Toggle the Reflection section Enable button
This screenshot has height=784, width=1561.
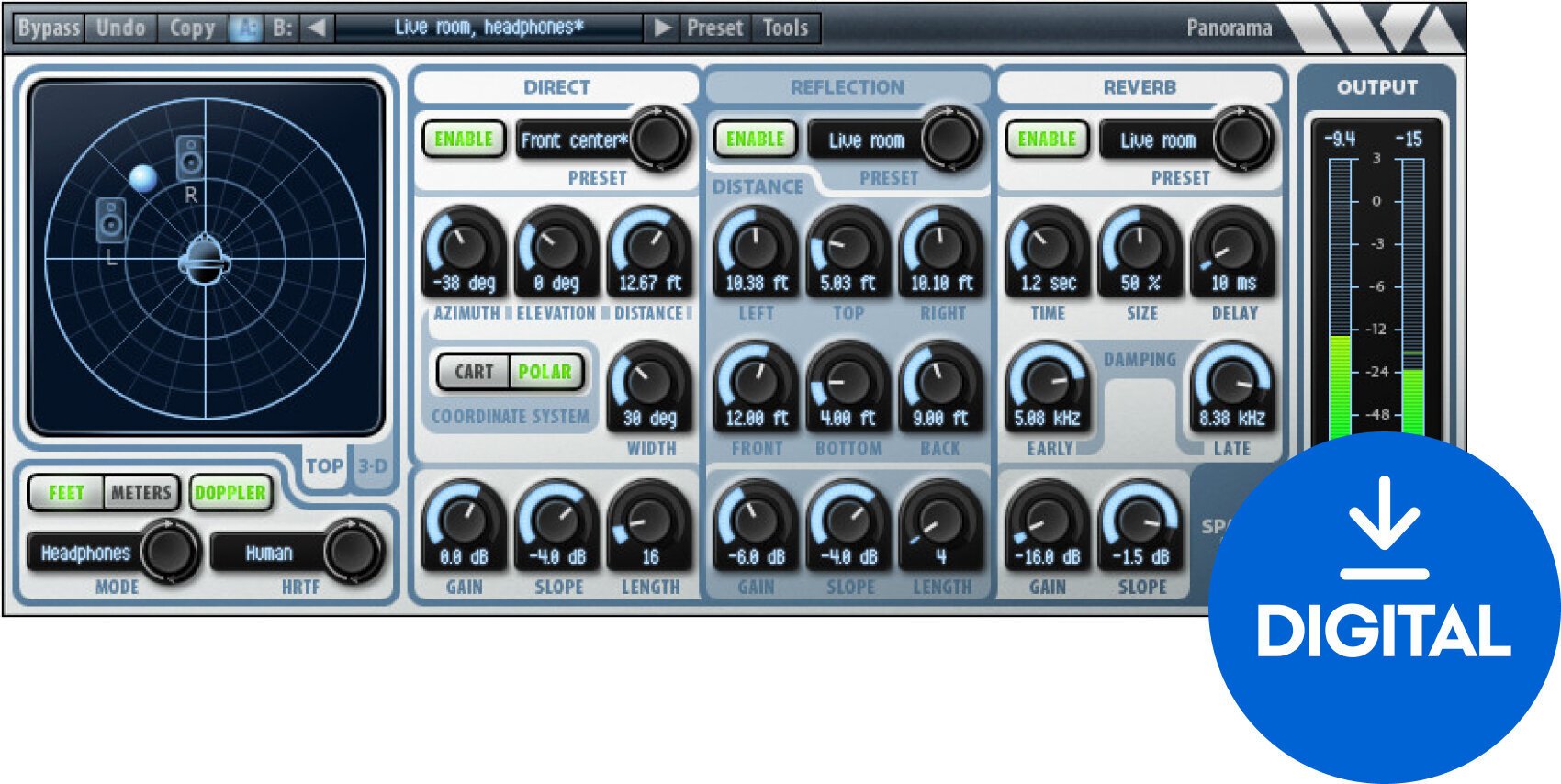[x=756, y=140]
